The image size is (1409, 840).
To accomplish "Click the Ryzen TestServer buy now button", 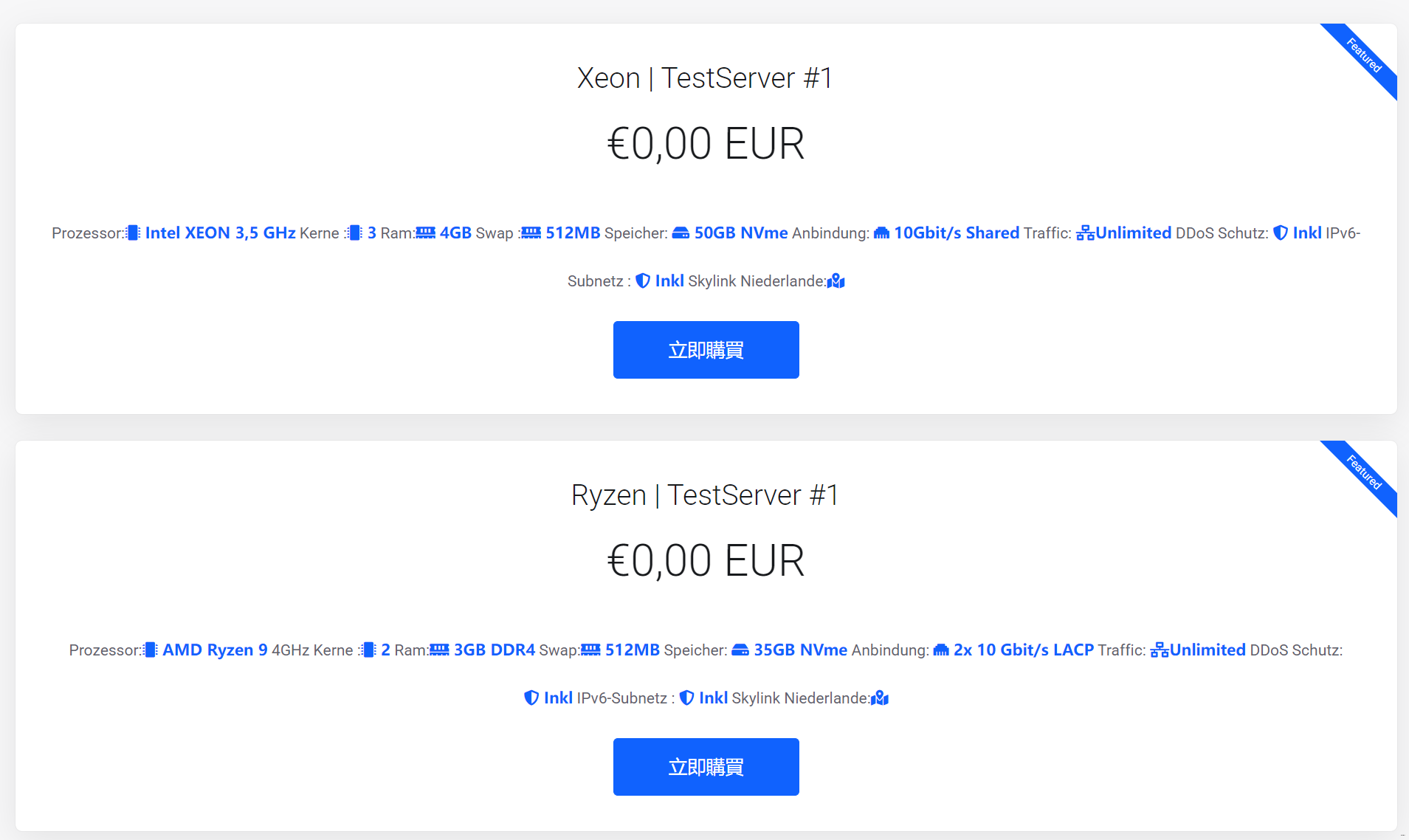I will (x=706, y=767).
